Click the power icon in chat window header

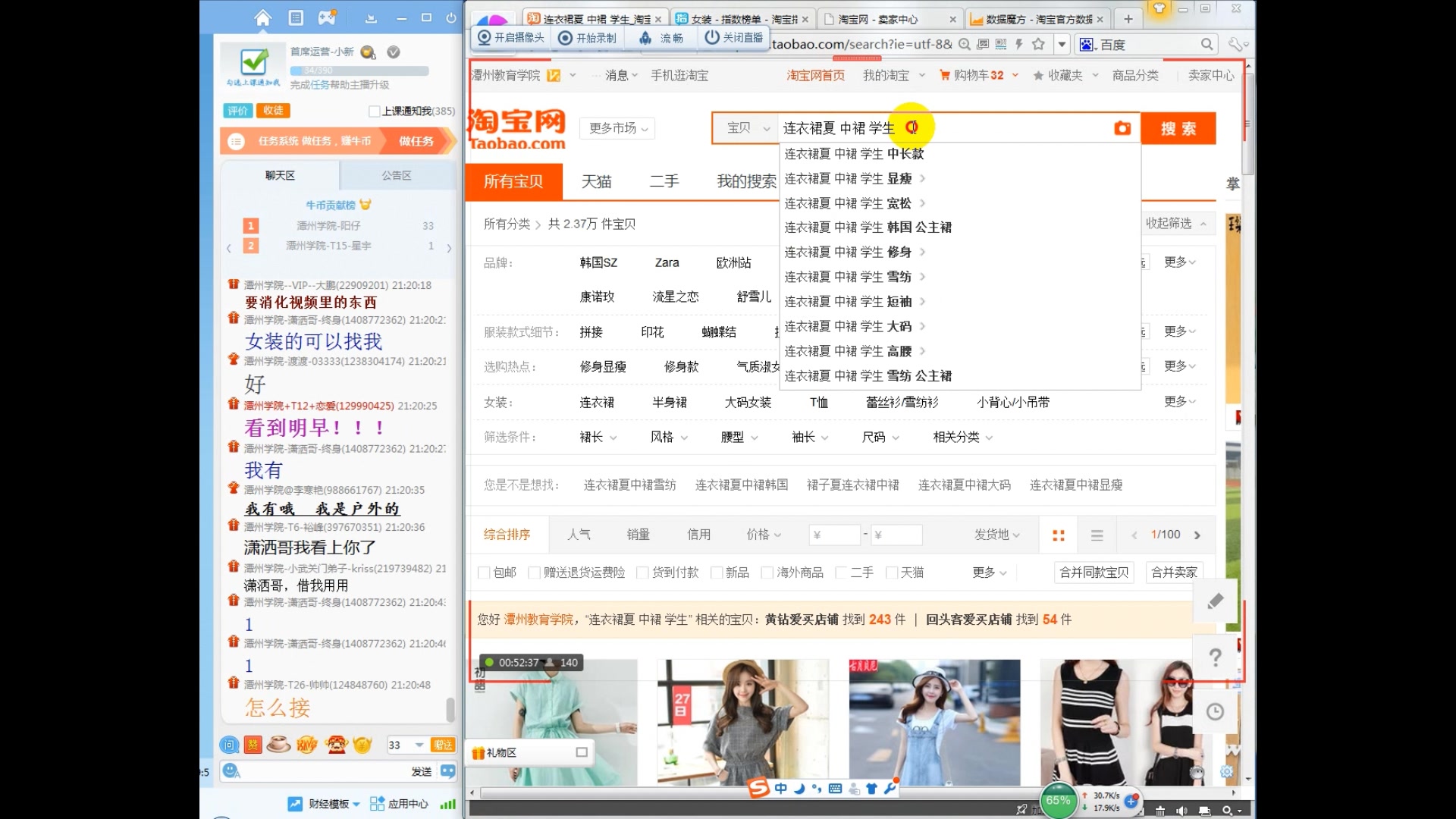point(451,17)
